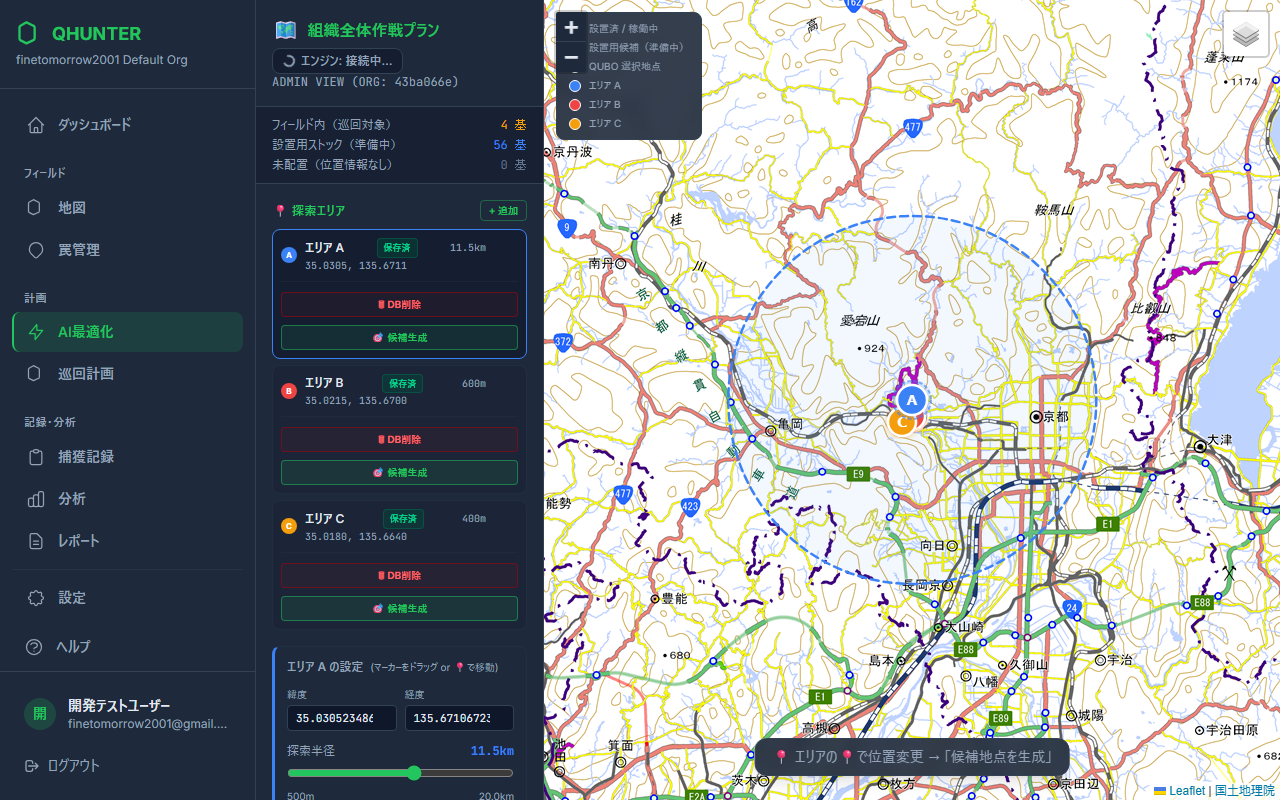Click the QHUNTER hexagon logo
The width and height of the screenshot is (1280, 800).
28,33
